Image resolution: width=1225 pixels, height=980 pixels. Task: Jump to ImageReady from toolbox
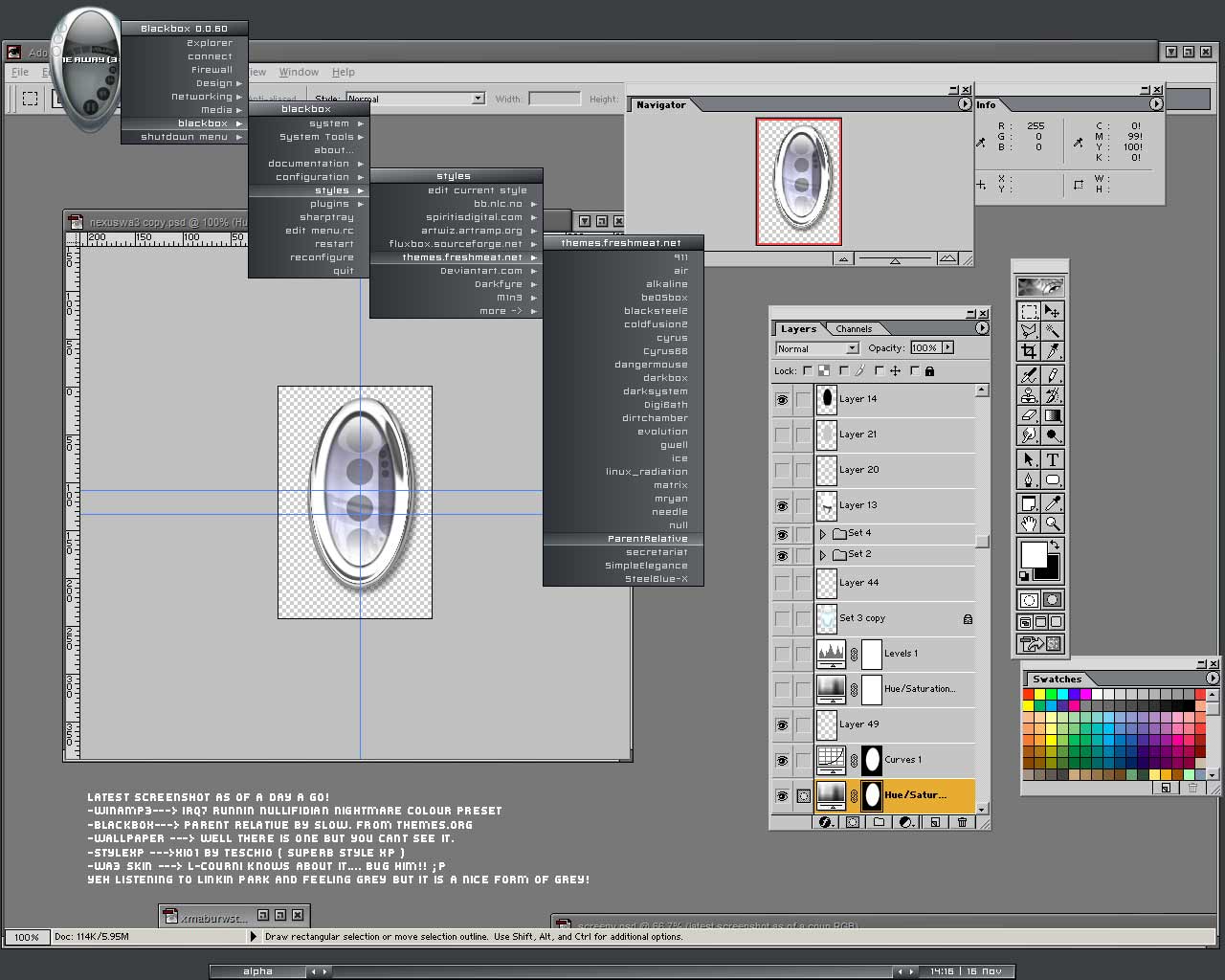pyautogui.click(x=1041, y=644)
